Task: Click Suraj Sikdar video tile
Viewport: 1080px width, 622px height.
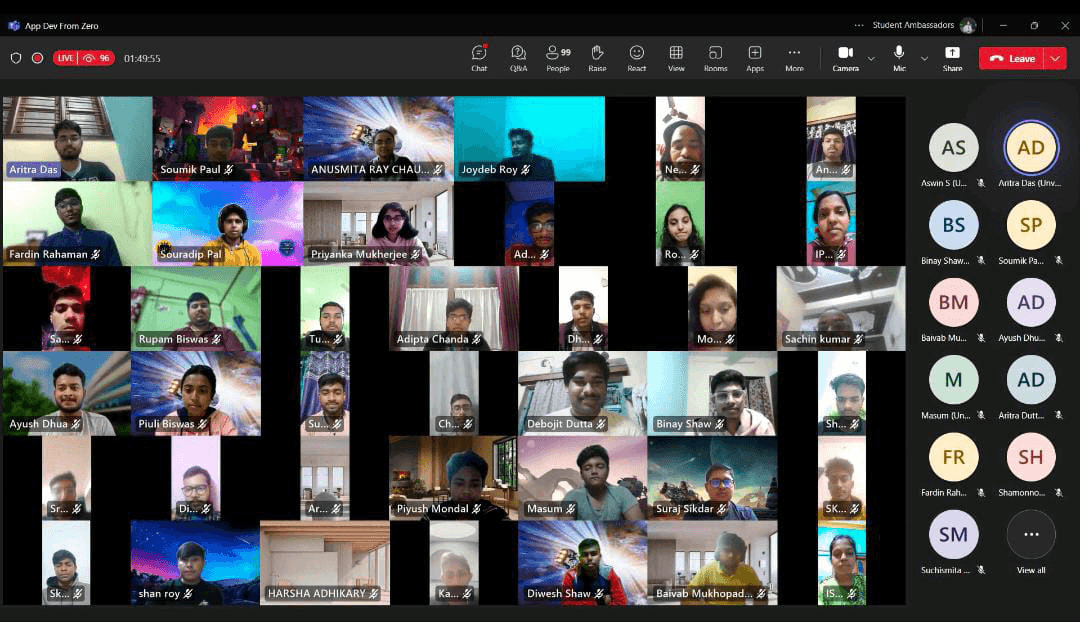Action: [712, 478]
